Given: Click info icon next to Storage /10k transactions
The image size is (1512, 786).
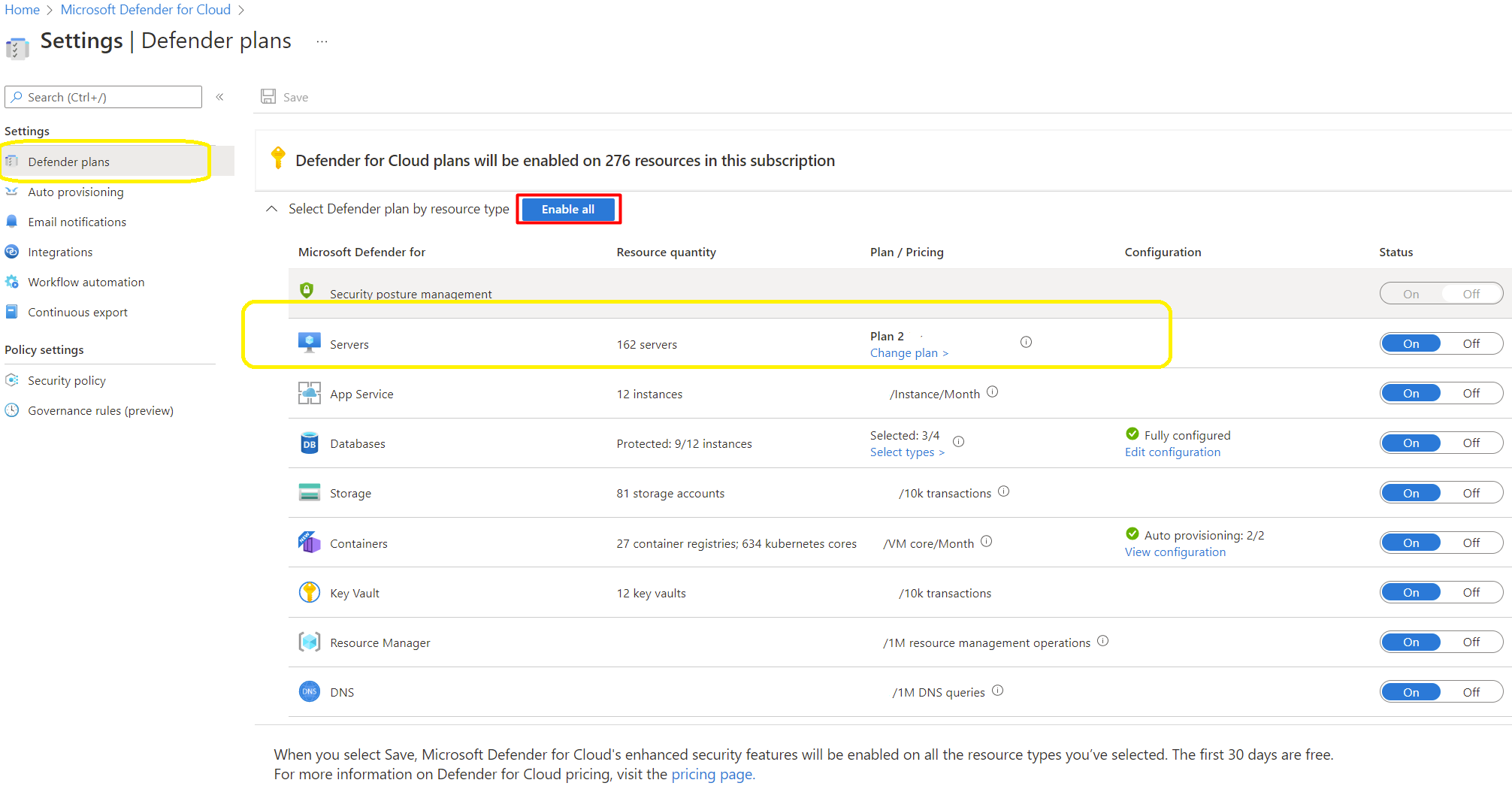Looking at the screenshot, I should point(1004,491).
